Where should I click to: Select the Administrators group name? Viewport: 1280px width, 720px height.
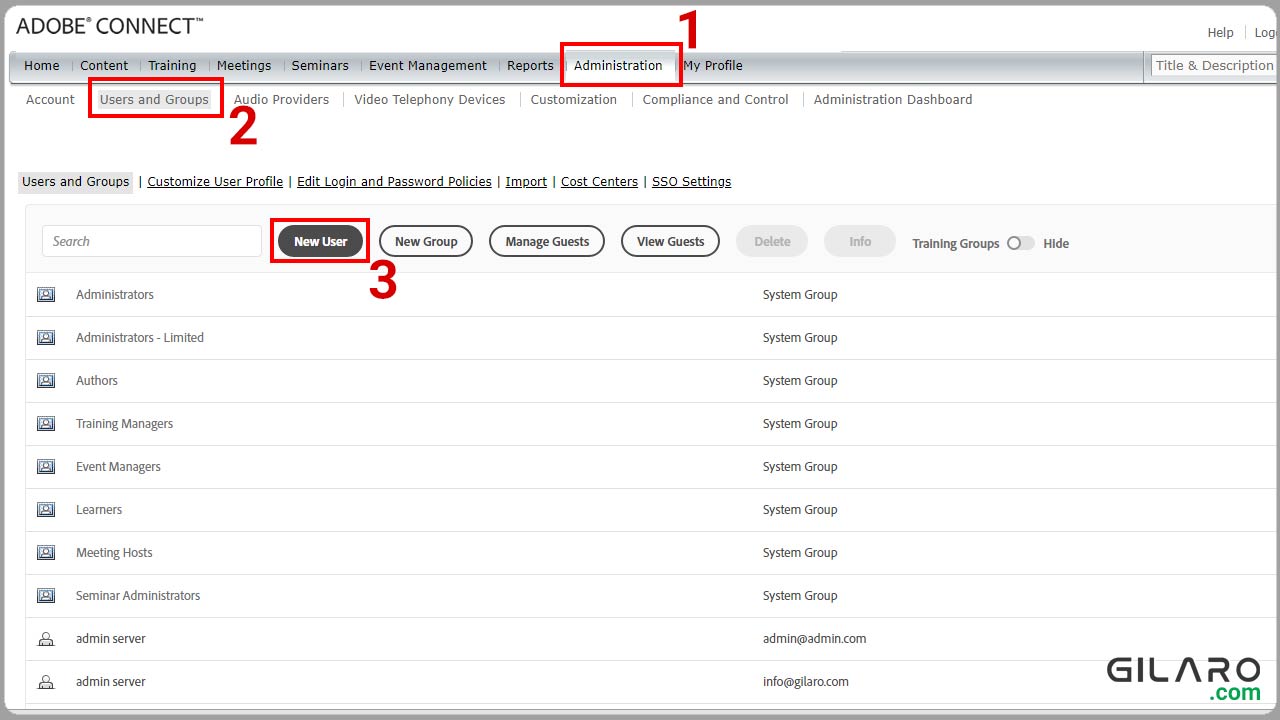(x=115, y=295)
